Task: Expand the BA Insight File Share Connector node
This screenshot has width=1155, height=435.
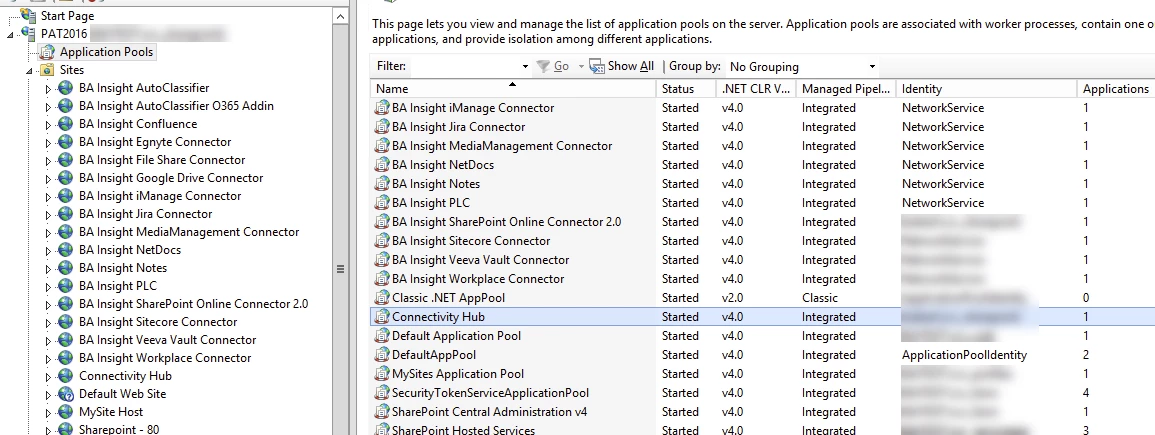Action: 49,160
